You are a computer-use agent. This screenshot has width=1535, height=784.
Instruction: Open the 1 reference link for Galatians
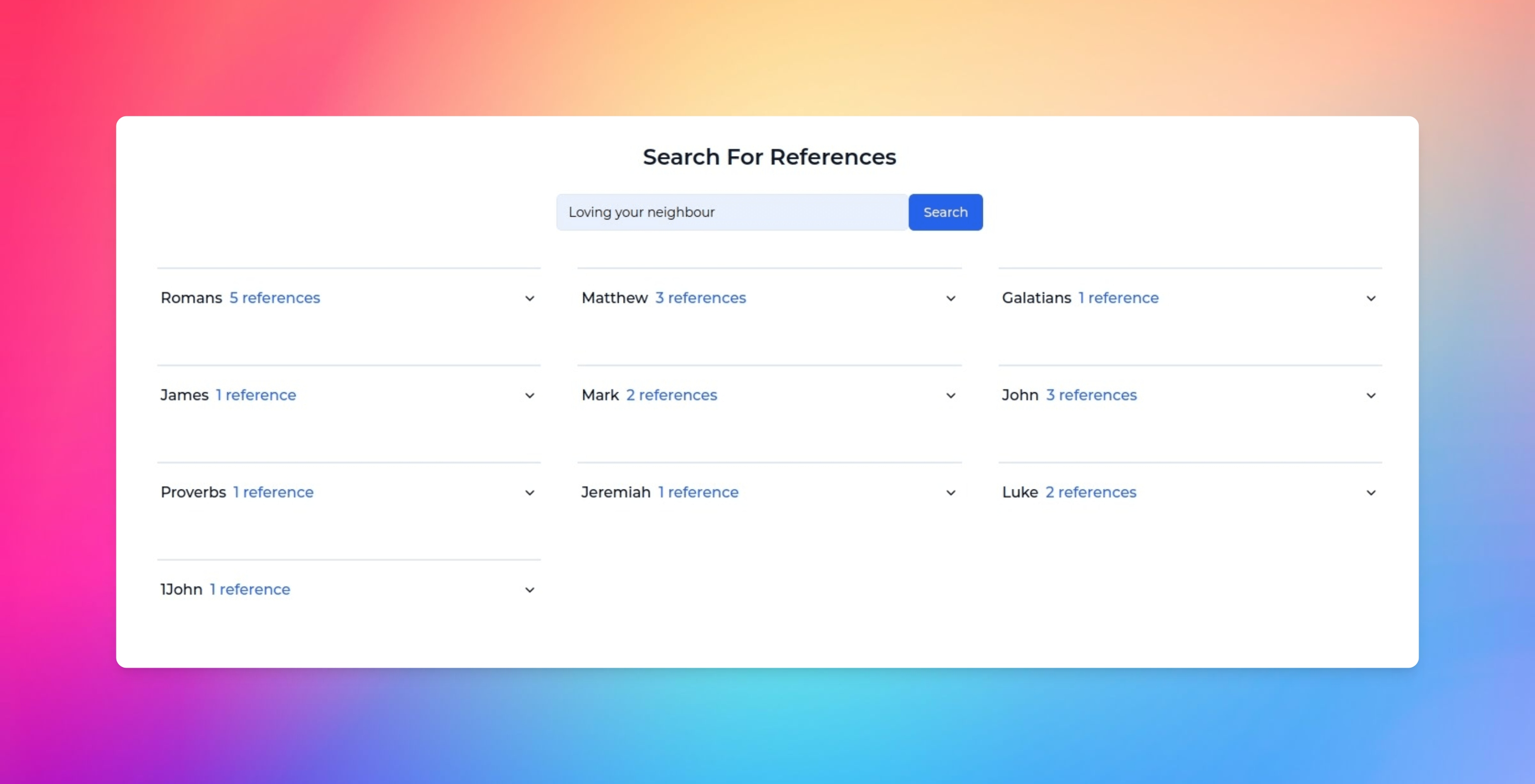click(1118, 298)
